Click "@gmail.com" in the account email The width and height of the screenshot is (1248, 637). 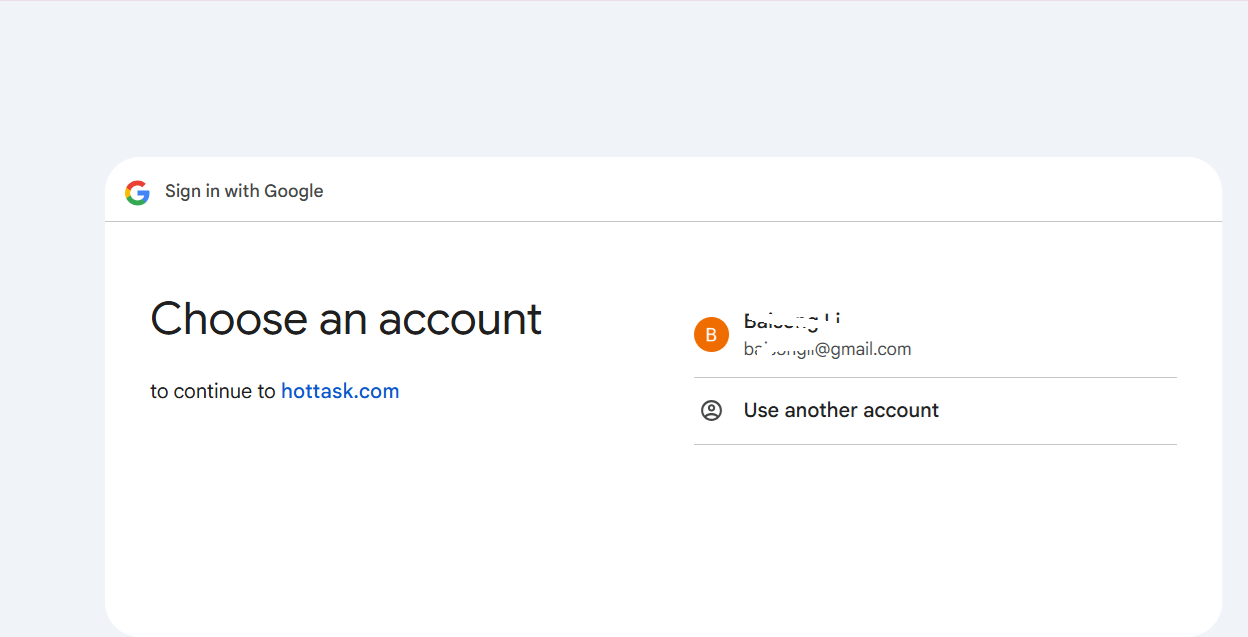864,349
